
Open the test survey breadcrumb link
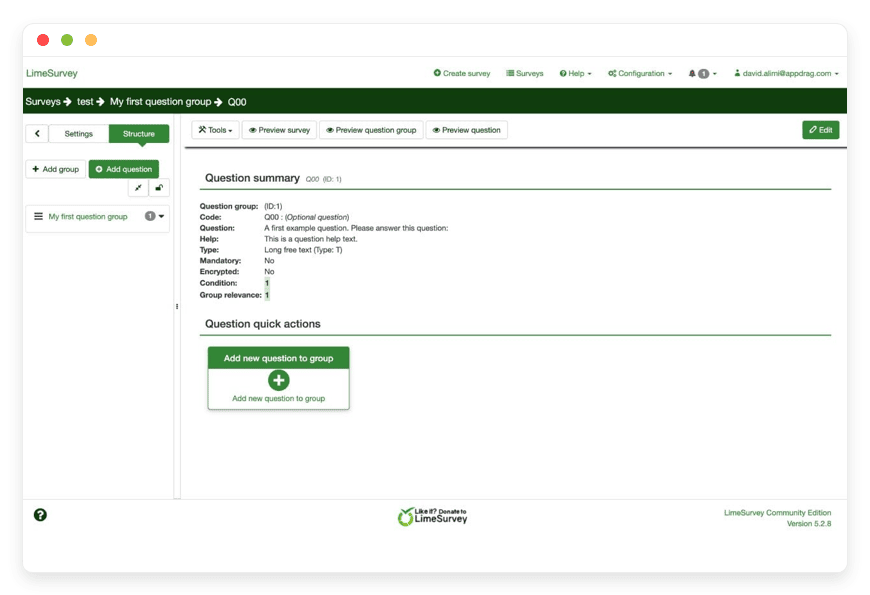(x=85, y=102)
